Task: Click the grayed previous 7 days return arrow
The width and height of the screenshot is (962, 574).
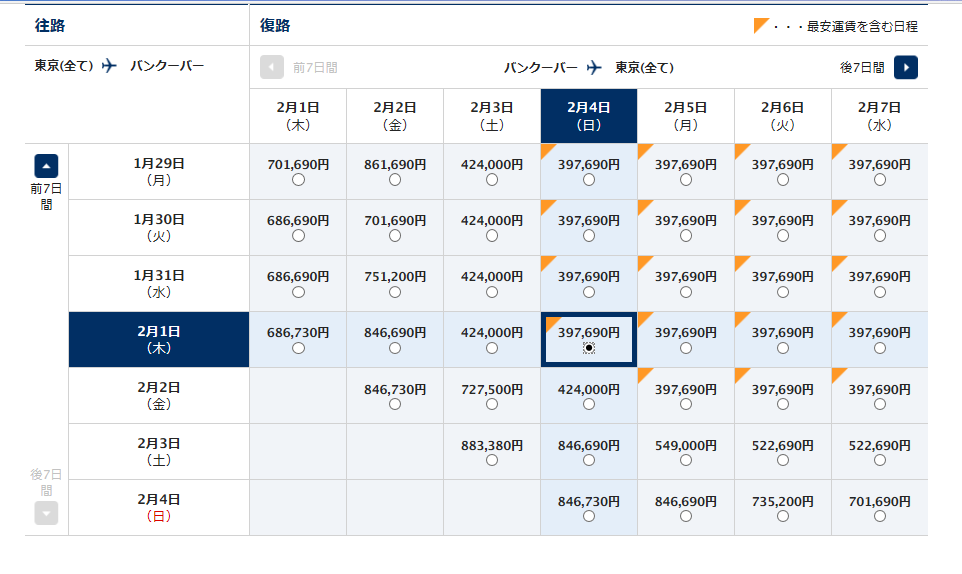Action: tap(272, 67)
